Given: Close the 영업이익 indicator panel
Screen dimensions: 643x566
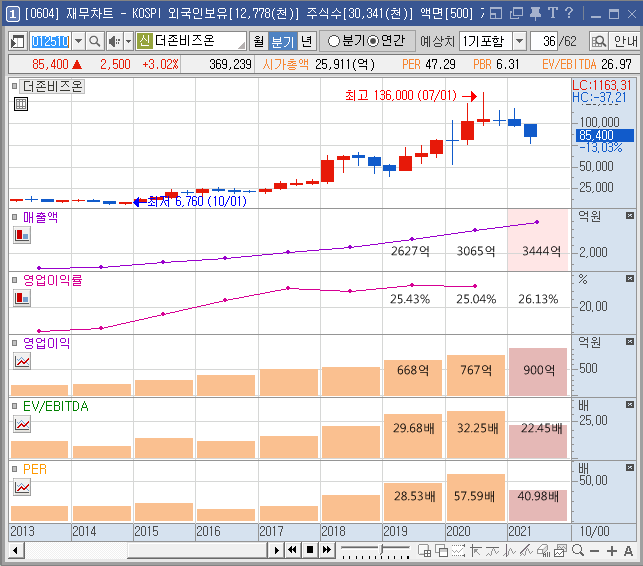Looking at the screenshot, I should click(630, 342).
